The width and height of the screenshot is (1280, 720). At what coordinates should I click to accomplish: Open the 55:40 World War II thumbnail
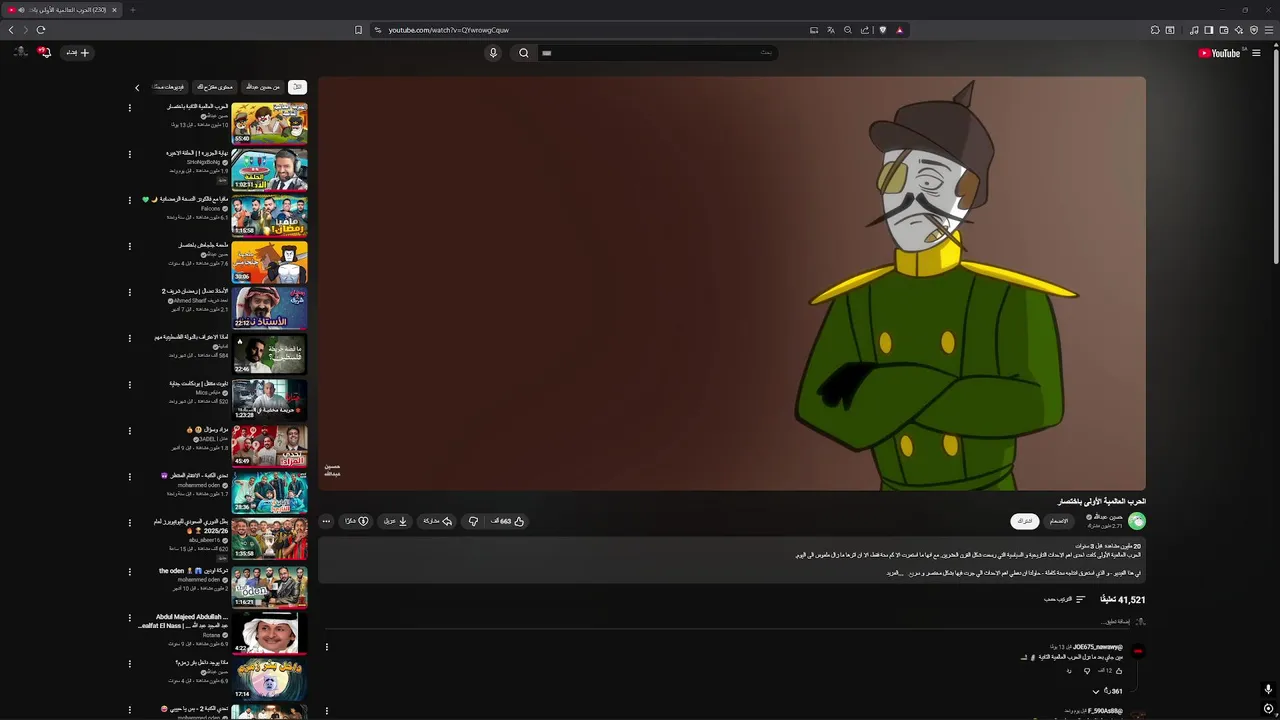click(x=270, y=122)
